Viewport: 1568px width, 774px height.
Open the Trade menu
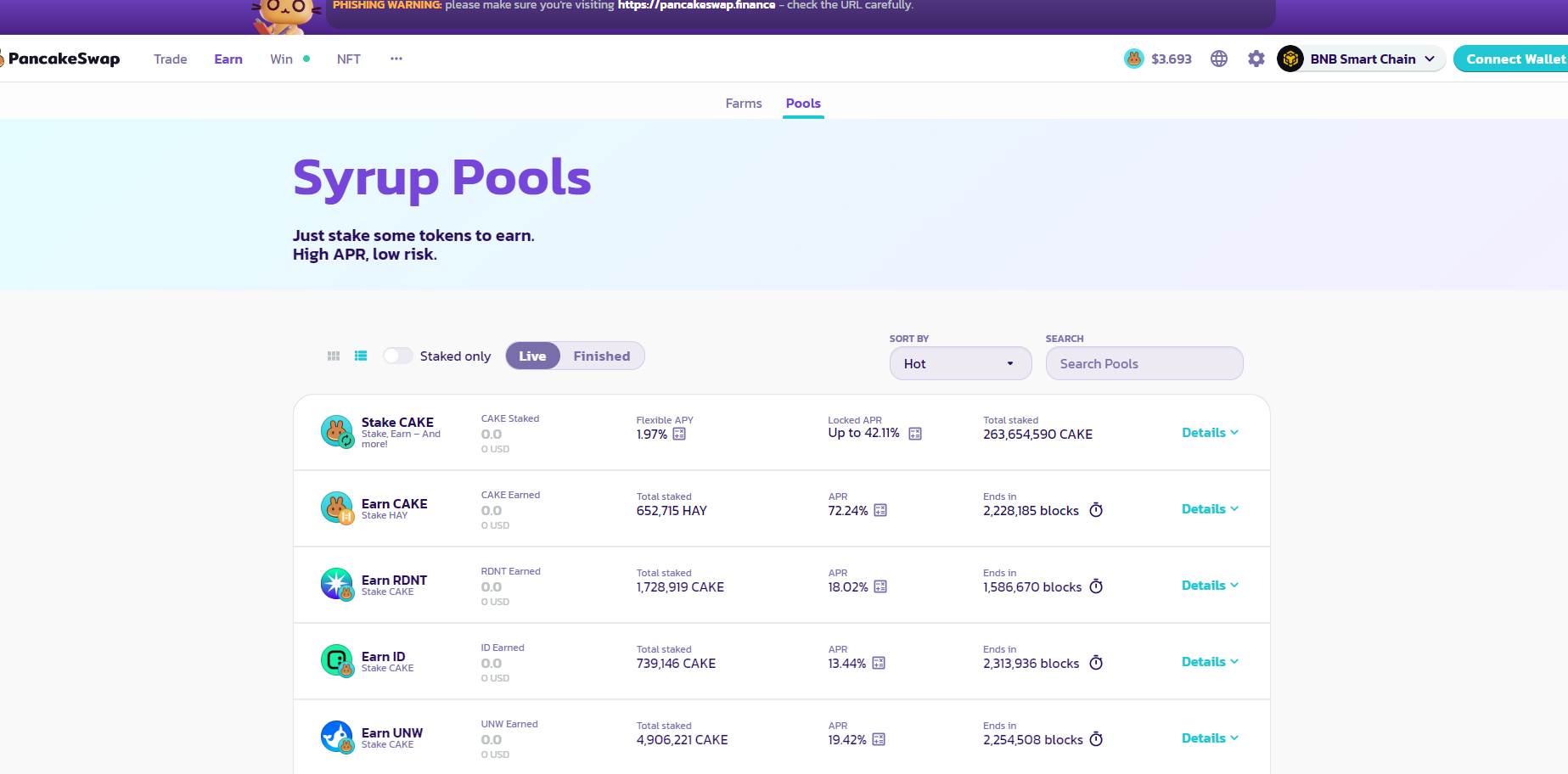171,59
